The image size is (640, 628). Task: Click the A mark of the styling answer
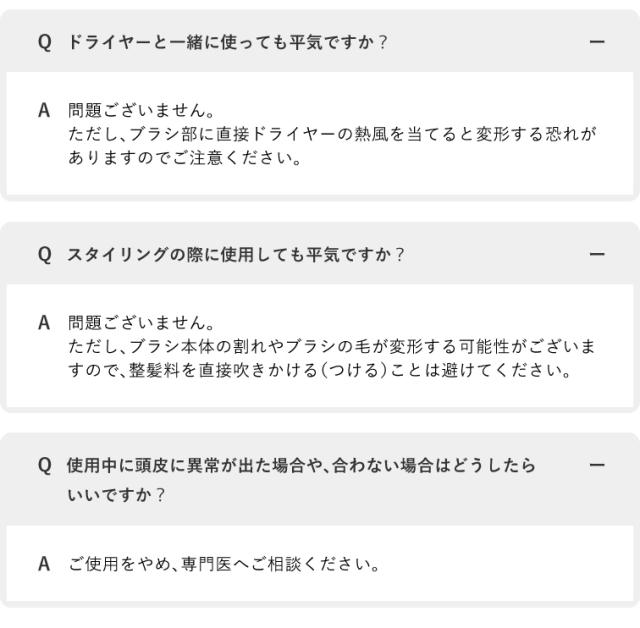pos(44,323)
